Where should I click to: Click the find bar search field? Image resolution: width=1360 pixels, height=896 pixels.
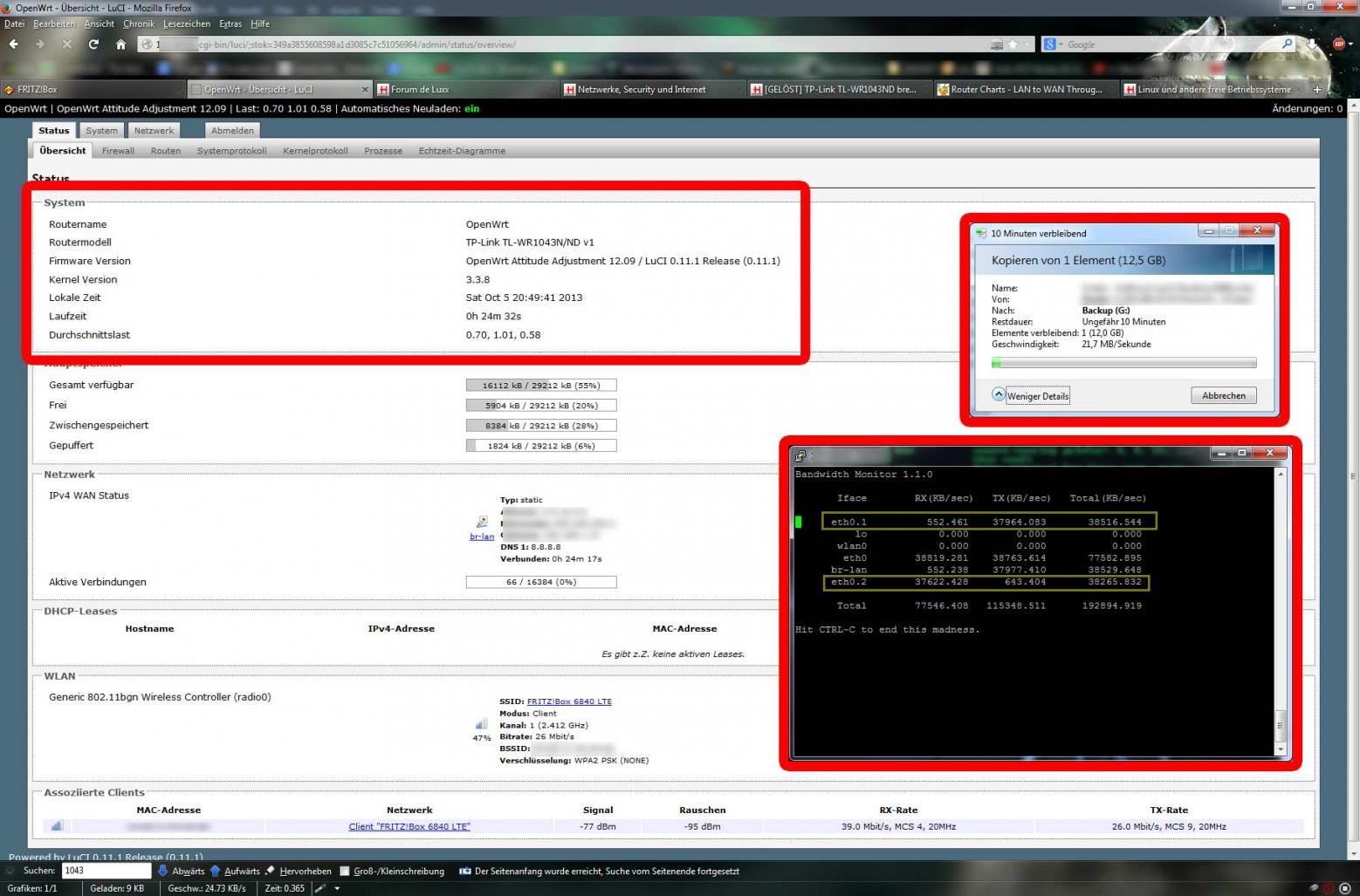tap(106, 871)
